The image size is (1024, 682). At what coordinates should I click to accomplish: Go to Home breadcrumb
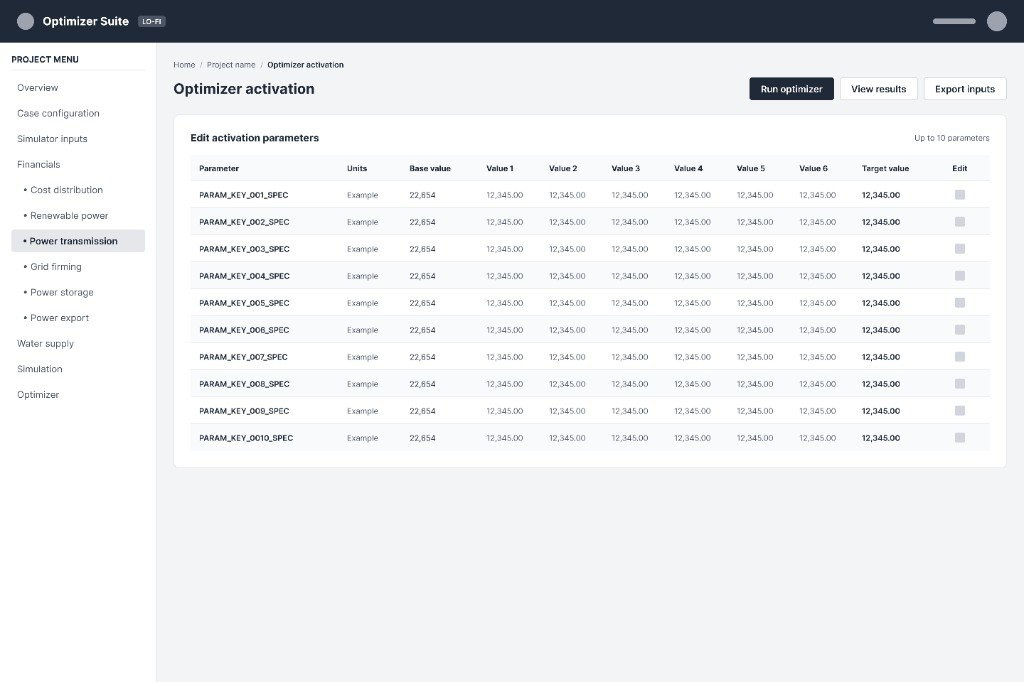(184, 65)
